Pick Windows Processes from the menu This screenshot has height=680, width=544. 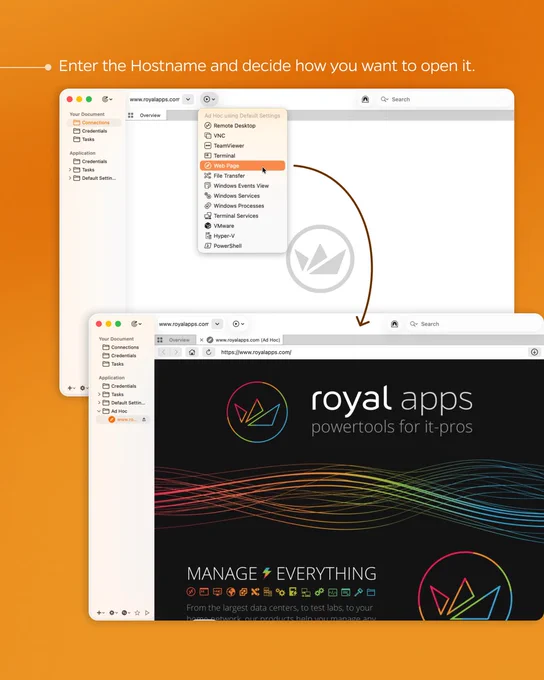242,206
